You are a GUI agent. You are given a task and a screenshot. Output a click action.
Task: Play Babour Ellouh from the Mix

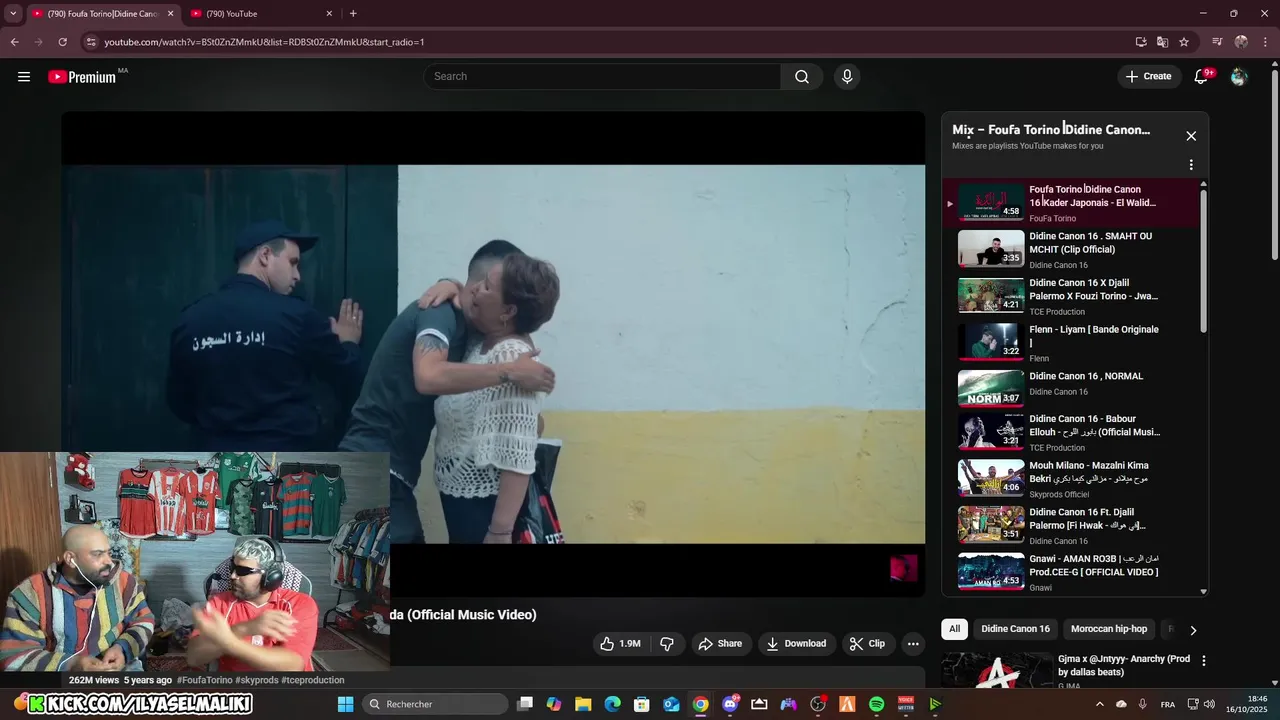pyautogui.click(x=1068, y=432)
